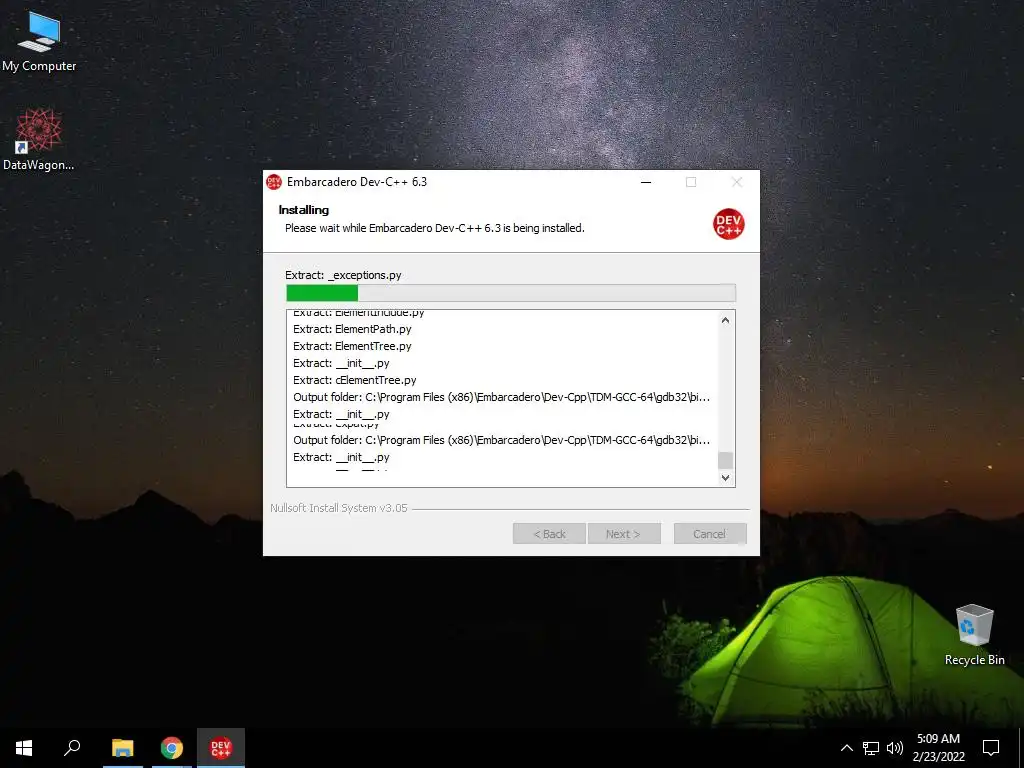Click the 'Nullsoft Install System v3.05' text
1024x768 pixels.
338,508
